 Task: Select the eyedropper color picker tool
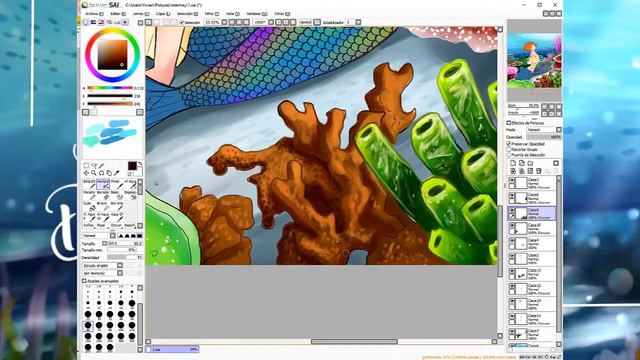117,173
